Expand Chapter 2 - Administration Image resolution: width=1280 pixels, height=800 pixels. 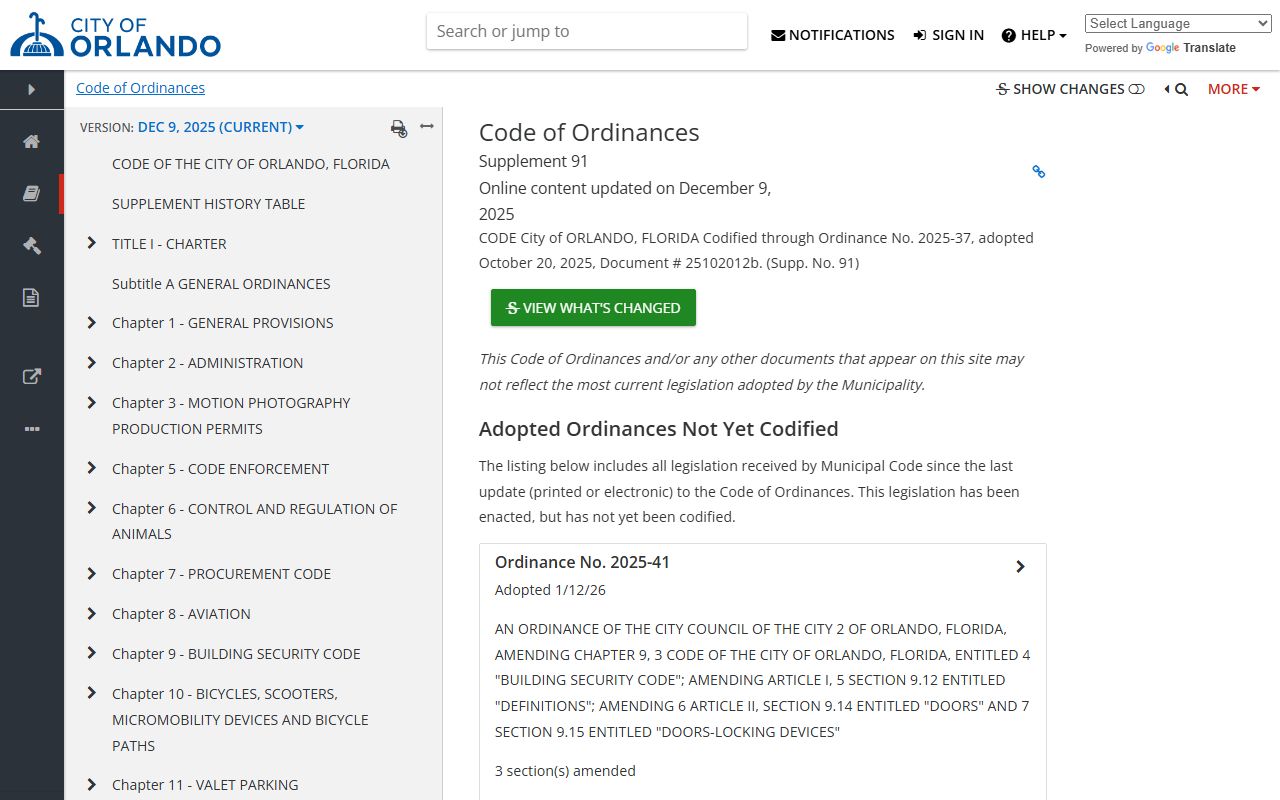click(92, 362)
